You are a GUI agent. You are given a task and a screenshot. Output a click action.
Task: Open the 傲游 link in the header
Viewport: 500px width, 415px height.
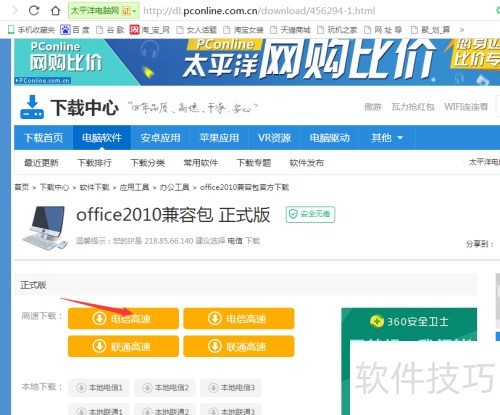[x=373, y=107]
